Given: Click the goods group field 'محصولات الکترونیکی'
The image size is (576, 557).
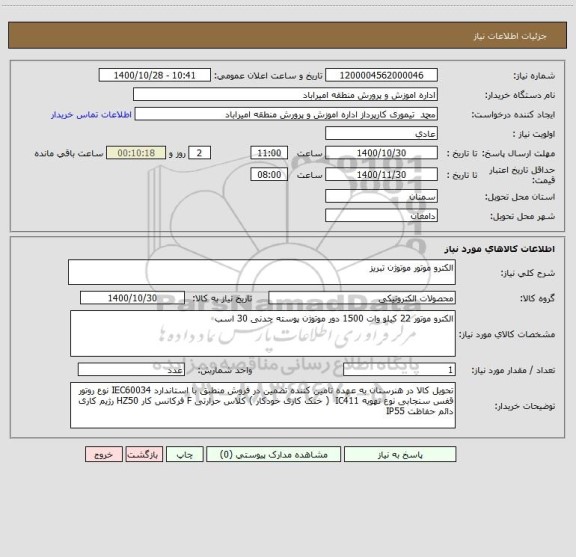Looking at the screenshot, I should [362, 298].
